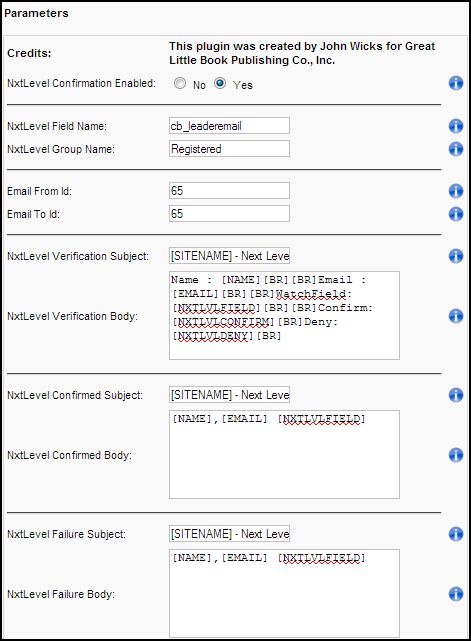Click info icon beside NxtLevel Confirmed Body
471x641 pixels.
pos(456,455)
